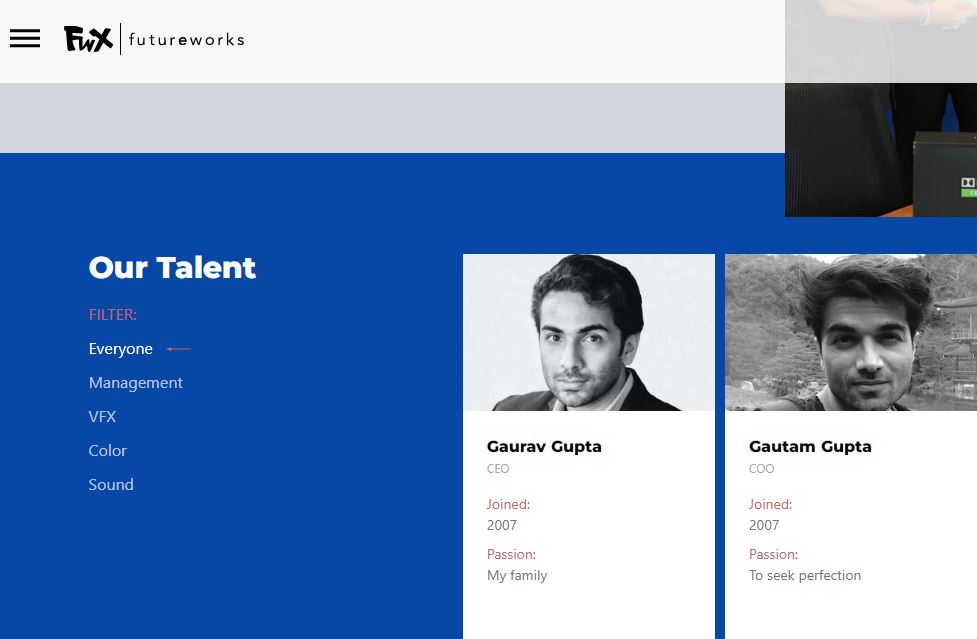Filter talent by Management
The height and width of the screenshot is (639, 977).
[136, 382]
